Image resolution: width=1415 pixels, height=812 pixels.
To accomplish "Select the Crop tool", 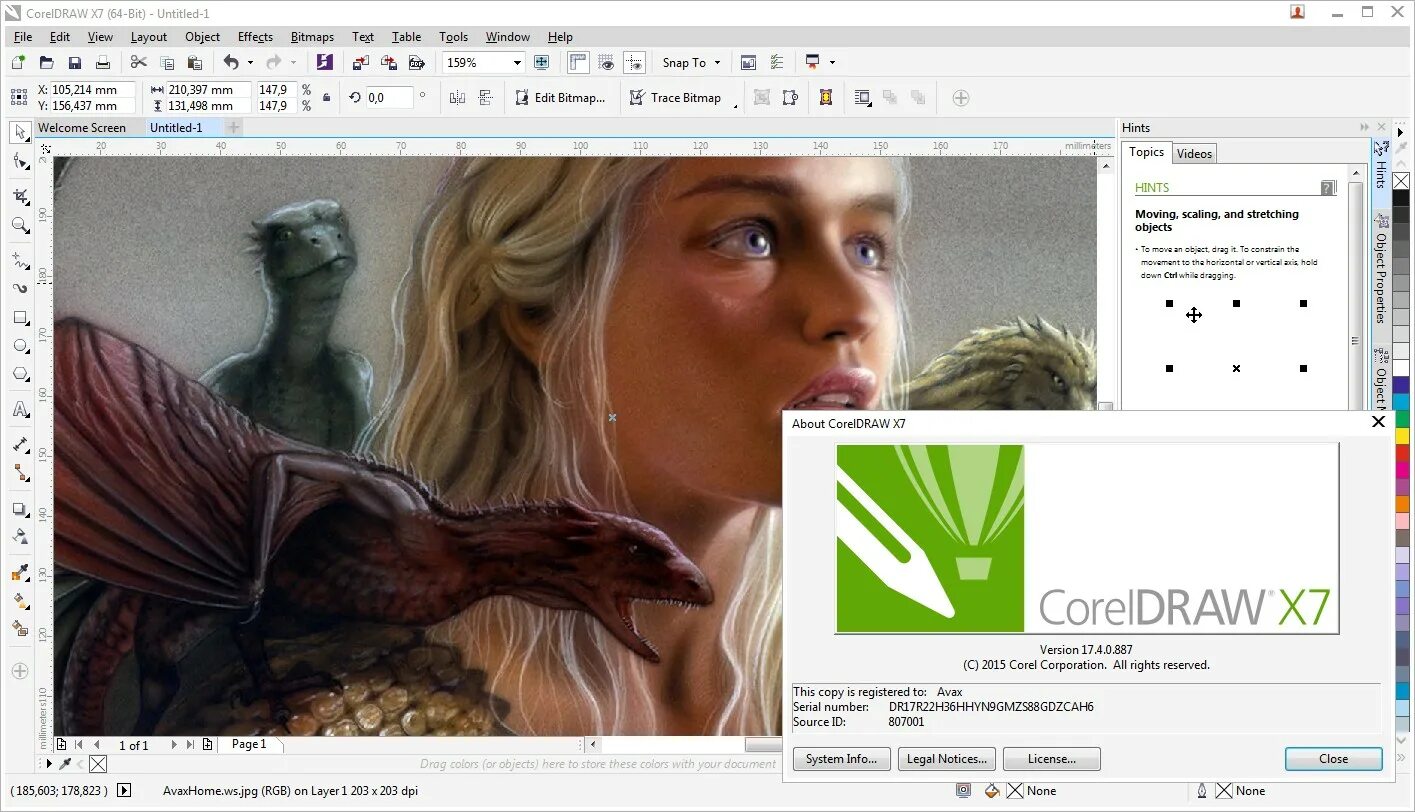I will pos(20,196).
